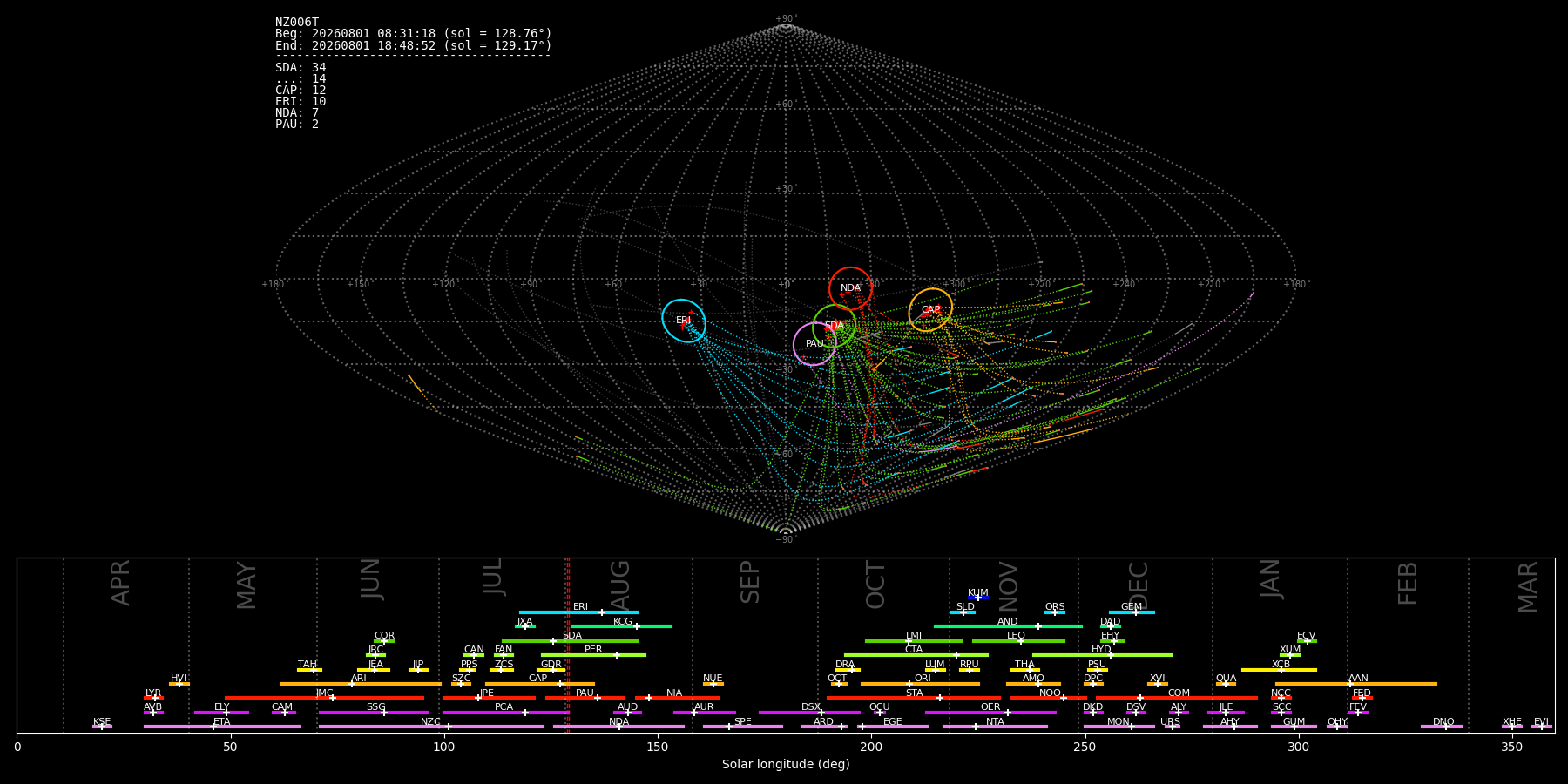Select the ETA shower bar
1568x784 pixels.
[x=222, y=727]
